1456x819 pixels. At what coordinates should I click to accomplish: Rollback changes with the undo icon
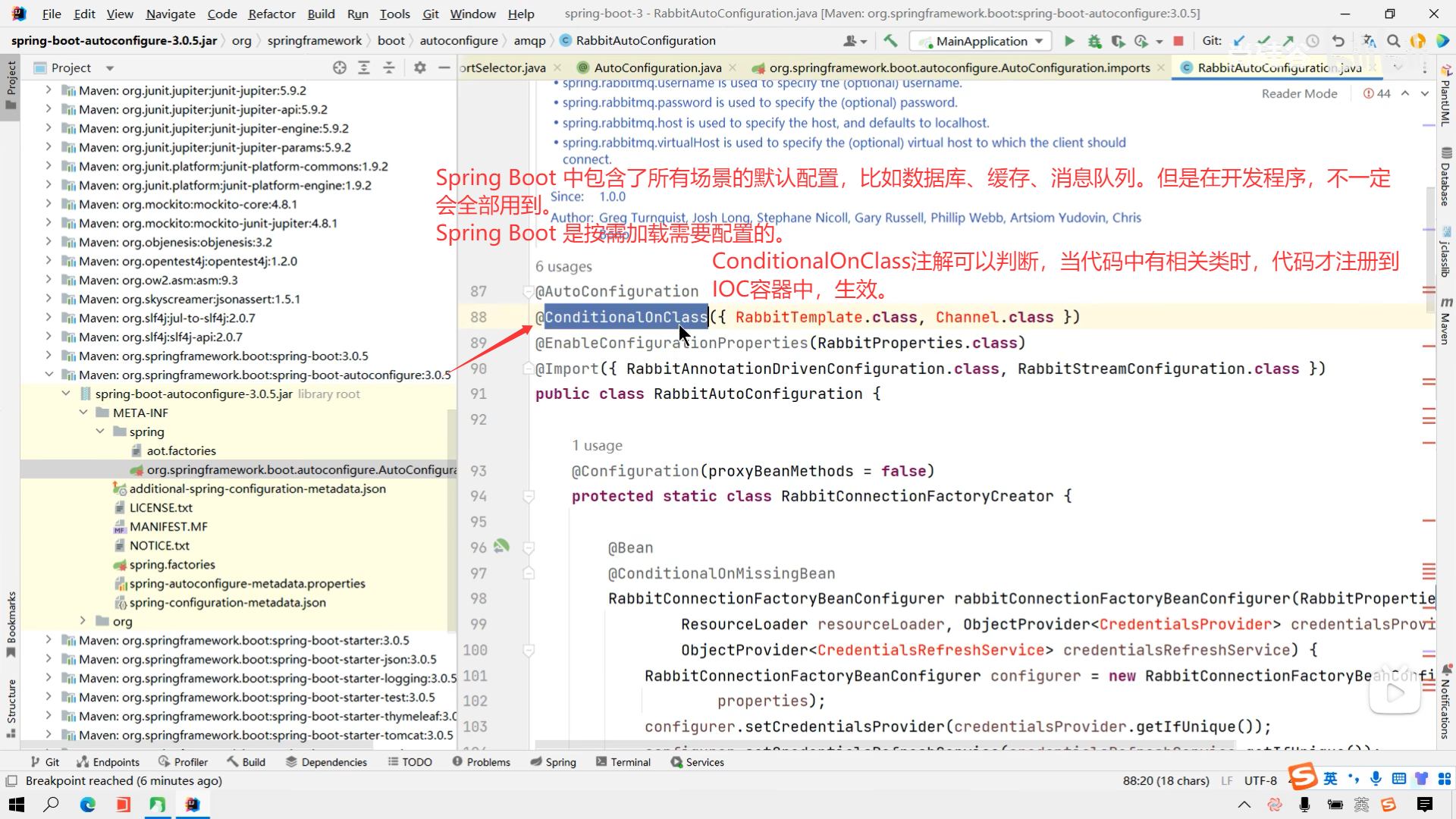tap(1338, 41)
